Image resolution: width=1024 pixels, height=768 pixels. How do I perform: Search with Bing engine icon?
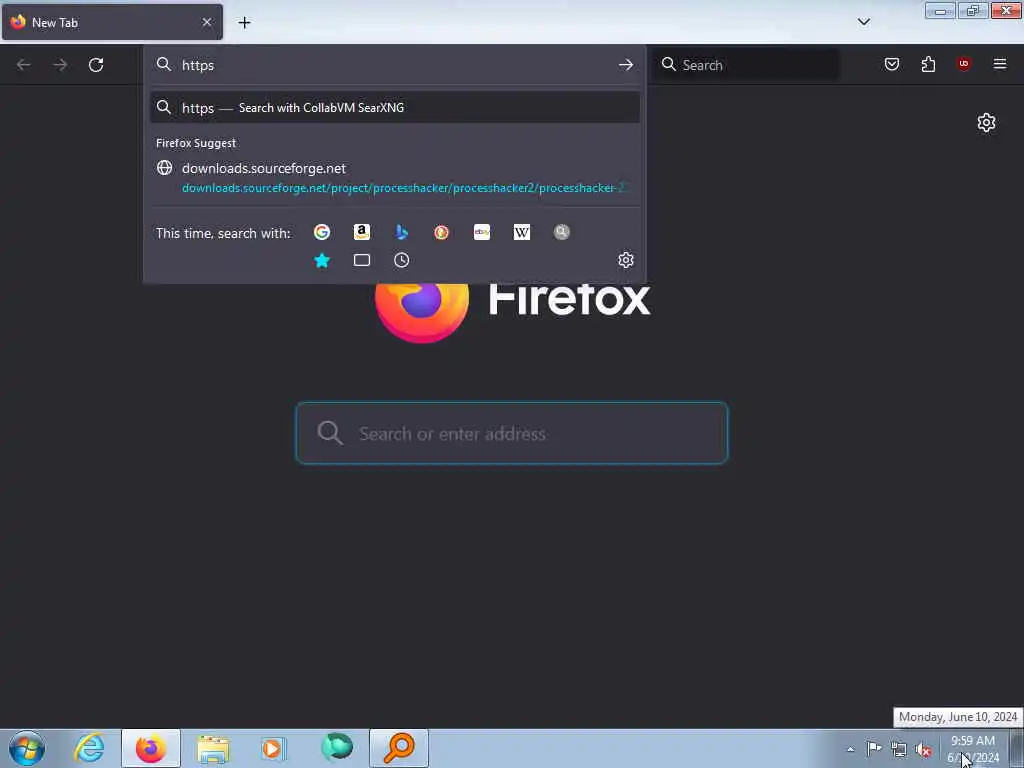tap(402, 232)
